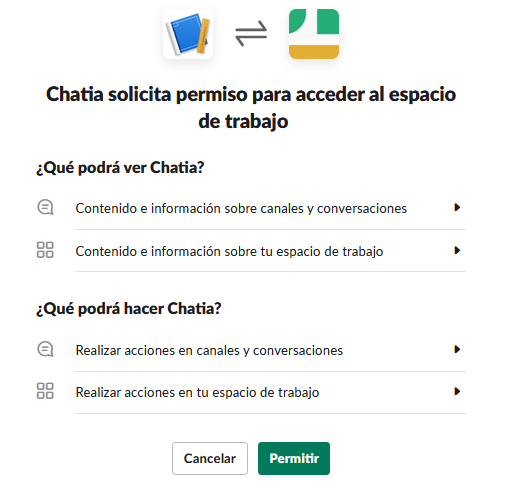Click chat bubble icon beside channel actions
Screen dimensions: 510x504
click(45, 349)
